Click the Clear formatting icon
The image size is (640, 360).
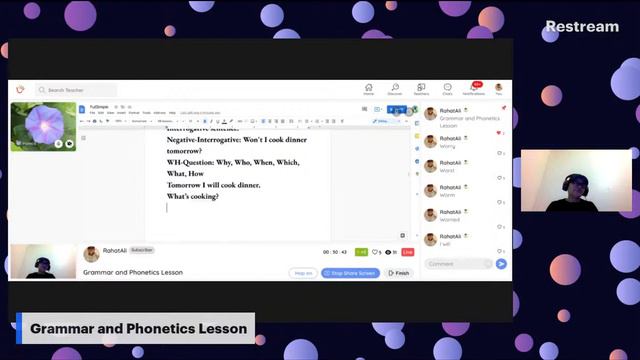pyautogui.click(x=342, y=121)
